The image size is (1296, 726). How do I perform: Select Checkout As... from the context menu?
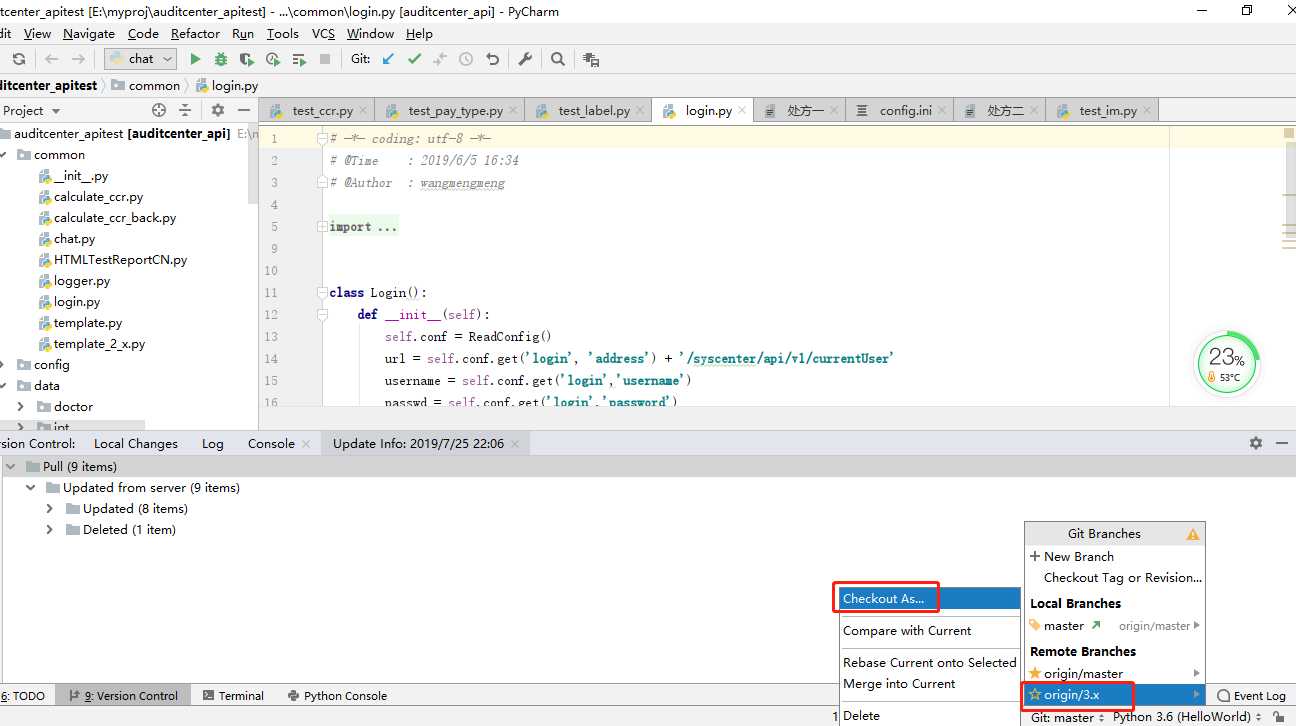[x=884, y=599]
